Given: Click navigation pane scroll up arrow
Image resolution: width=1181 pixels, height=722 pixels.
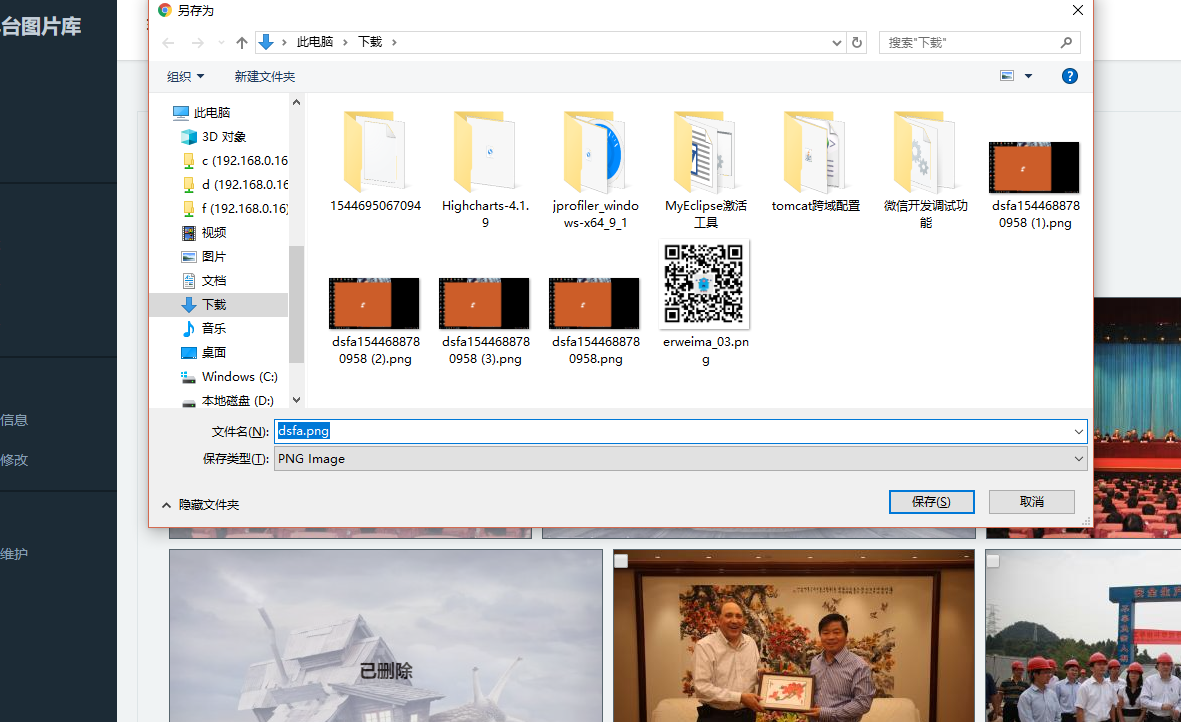Looking at the screenshot, I should pyautogui.click(x=296, y=102).
